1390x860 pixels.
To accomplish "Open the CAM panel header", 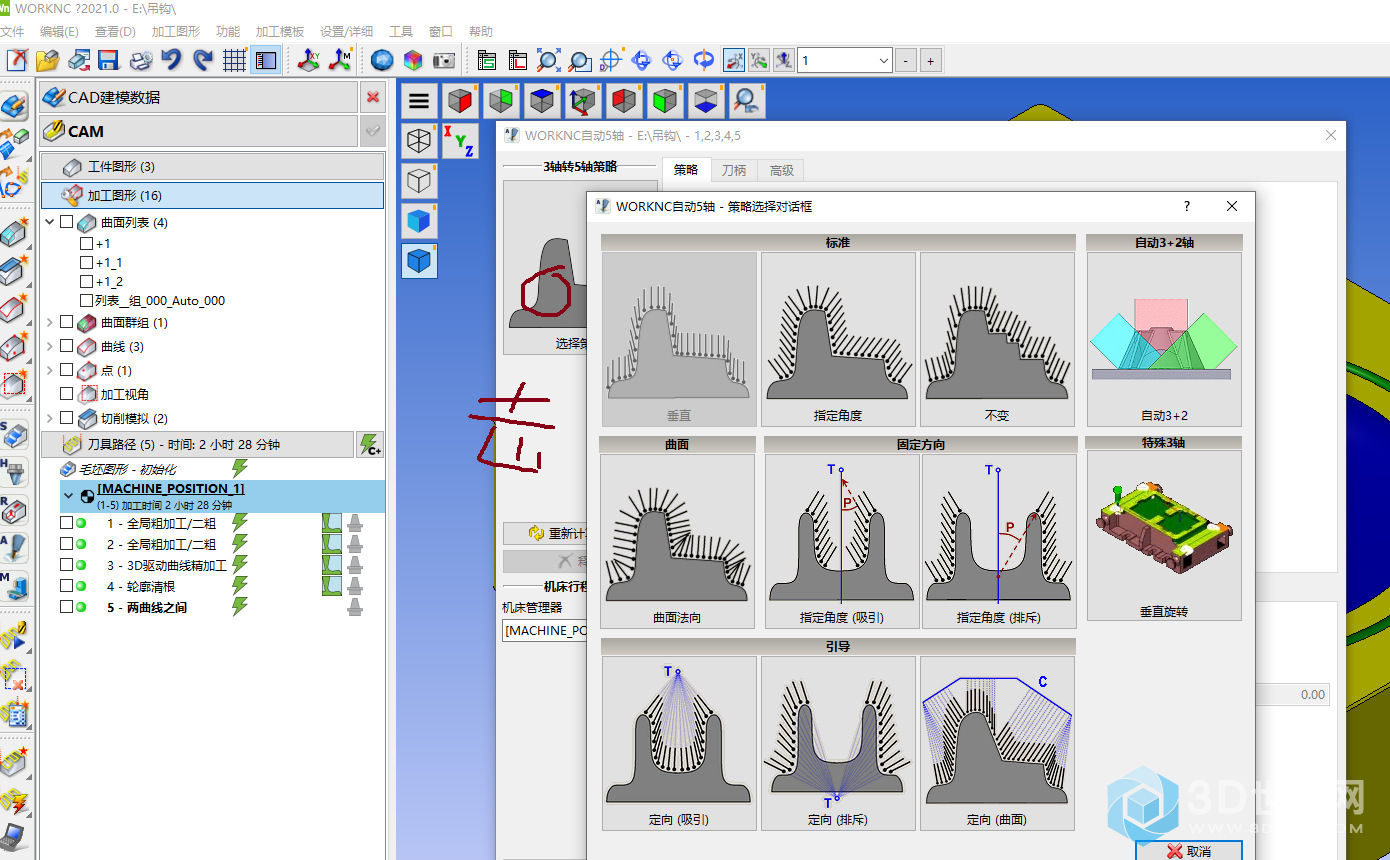I will [x=198, y=131].
